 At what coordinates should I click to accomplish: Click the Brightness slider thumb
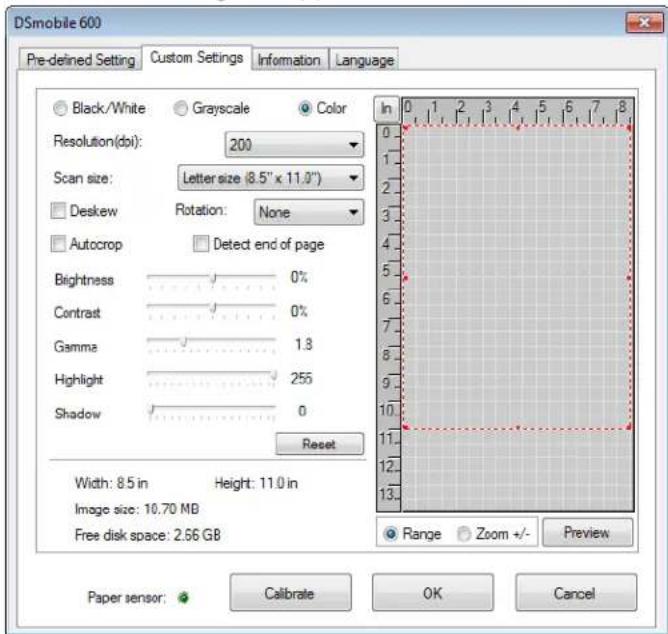[x=213, y=278]
